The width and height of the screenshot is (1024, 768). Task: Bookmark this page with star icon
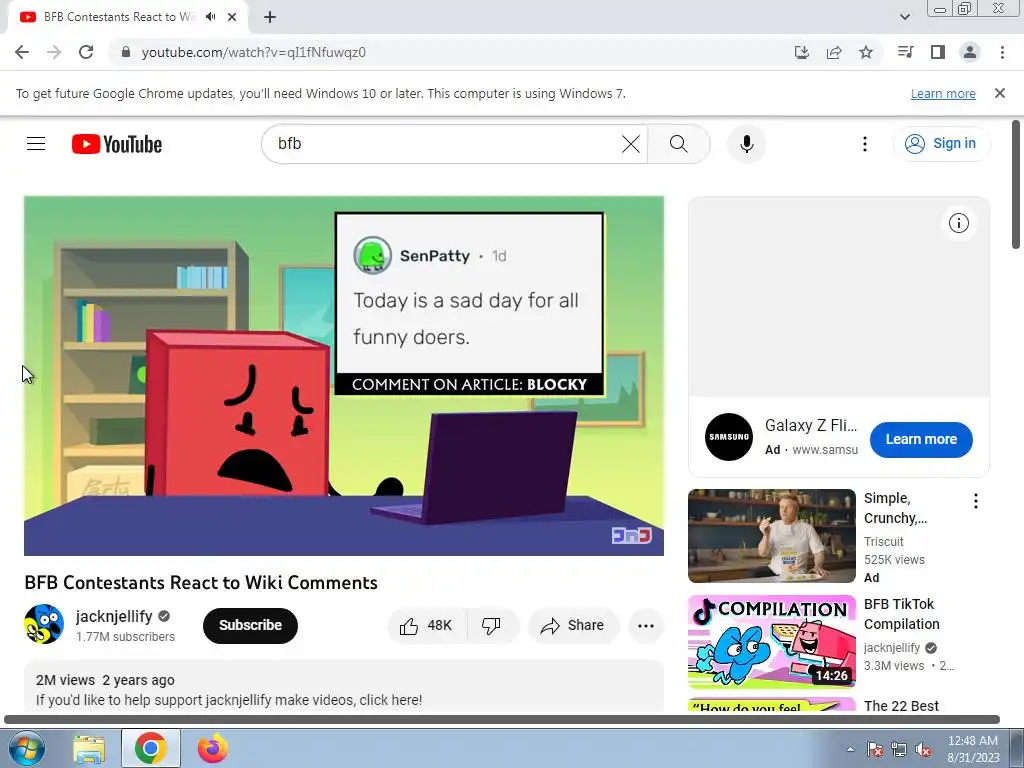pyautogui.click(x=866, y=52)
